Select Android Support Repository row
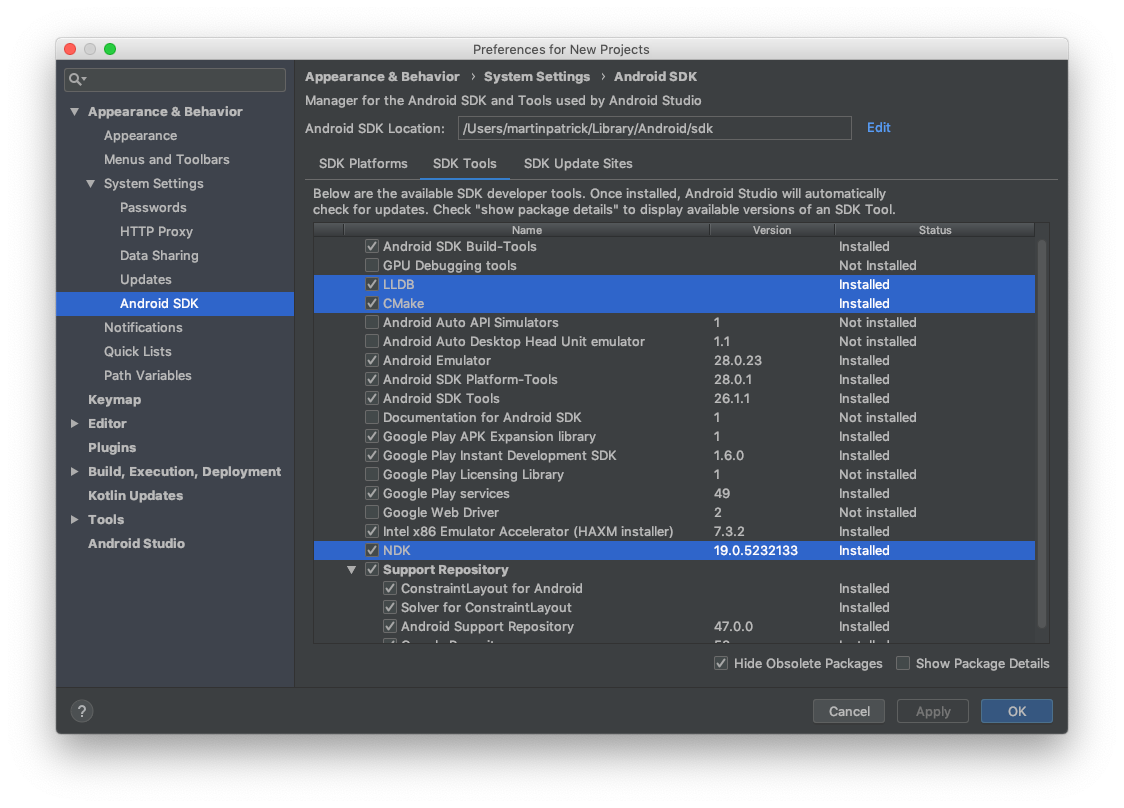This screenshot has width=1124, height=808. (674, 626)
